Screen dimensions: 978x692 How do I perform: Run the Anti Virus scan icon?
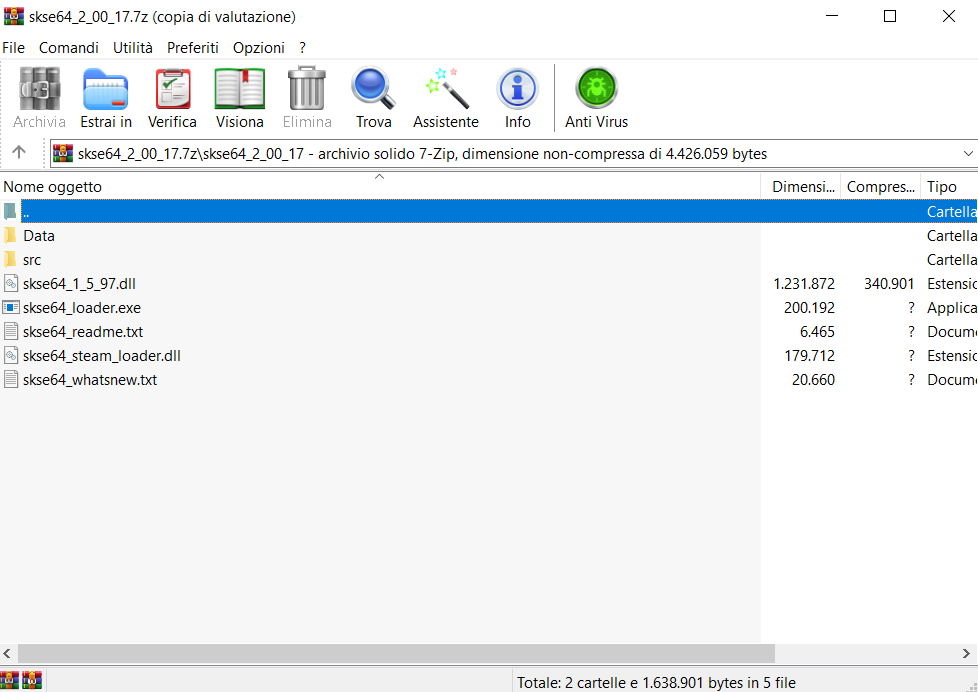(596, 88)
